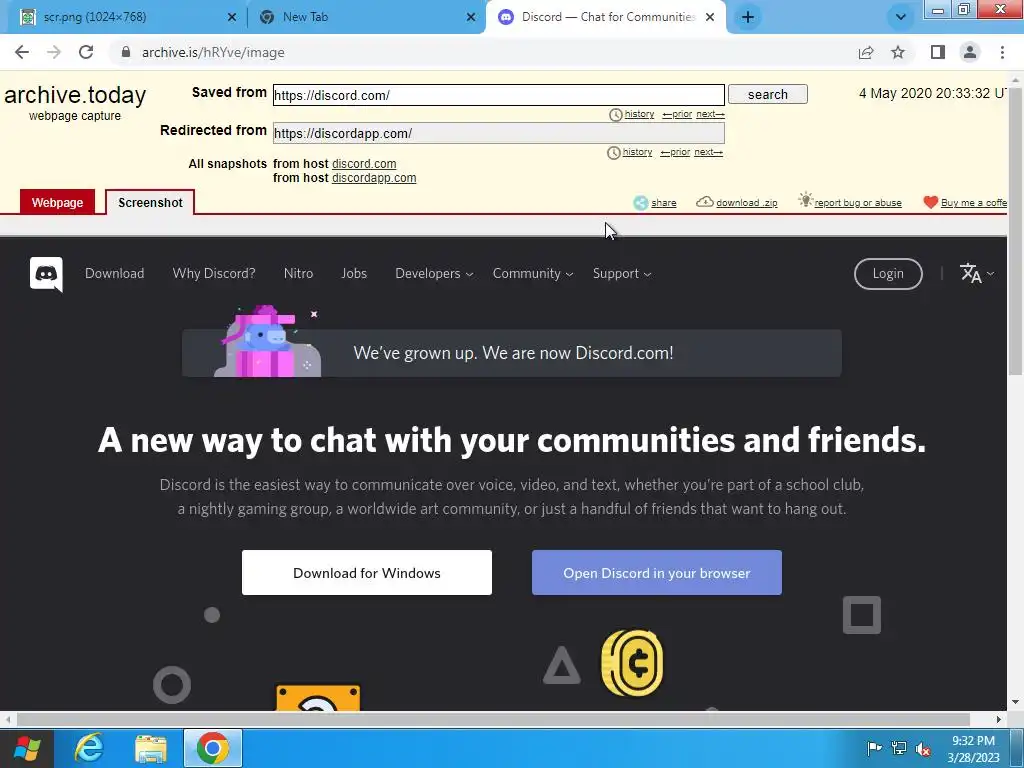1024x768 pixels.
Task: Open Why Discord? nav link
Action: [214, 274]
